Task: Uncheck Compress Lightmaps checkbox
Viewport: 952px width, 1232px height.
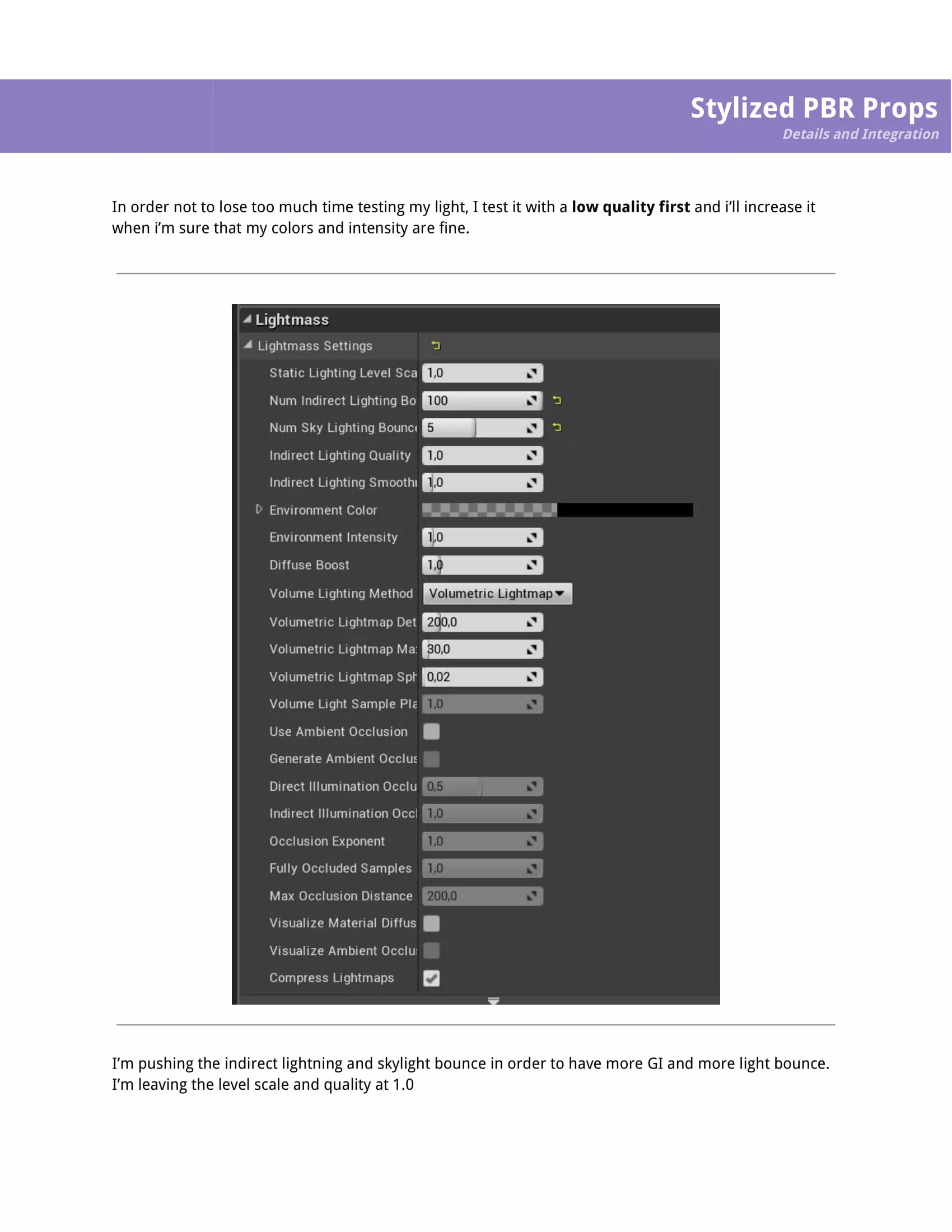Action: [431, 978]
